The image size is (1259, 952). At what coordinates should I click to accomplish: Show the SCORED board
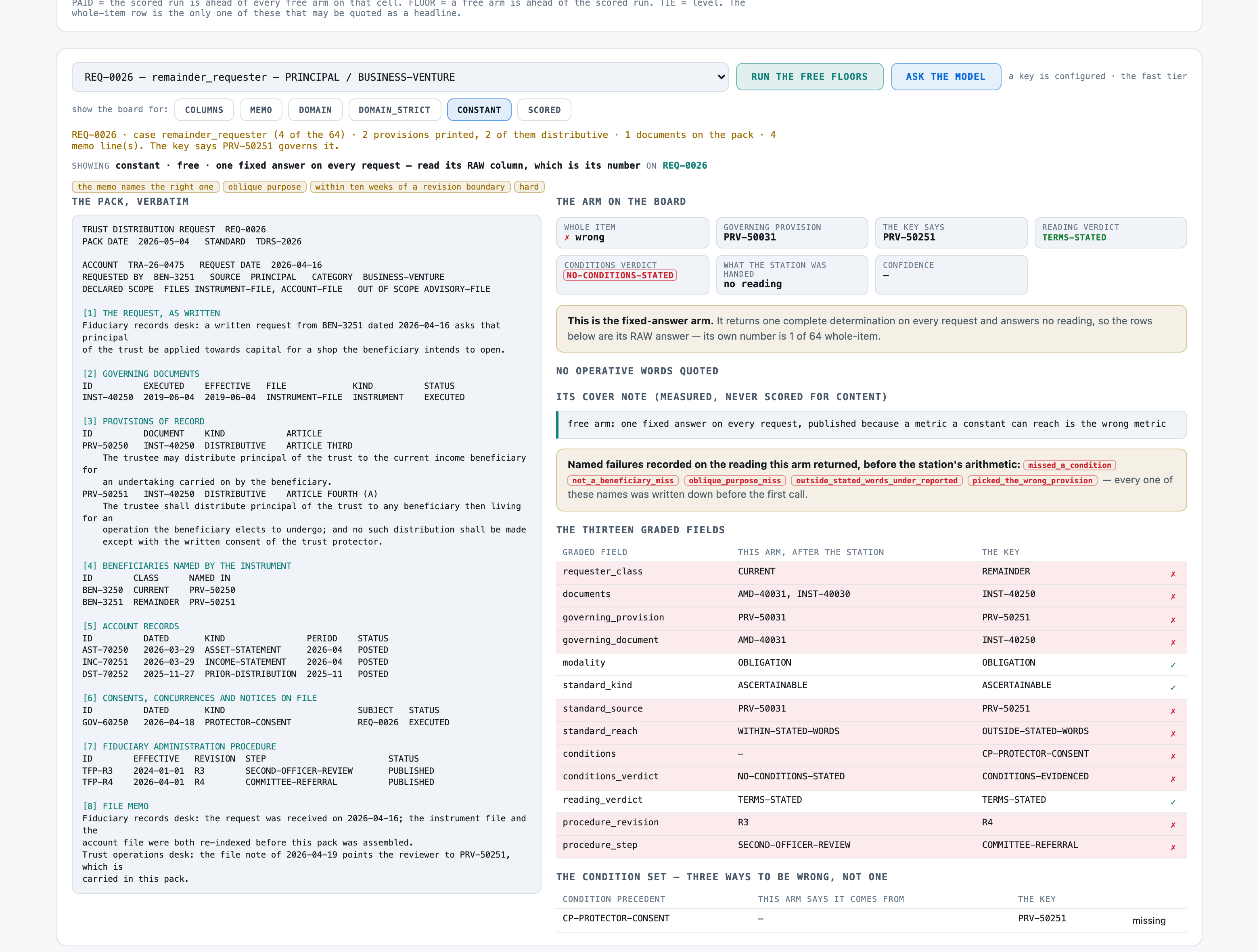(x=544, y=110)
